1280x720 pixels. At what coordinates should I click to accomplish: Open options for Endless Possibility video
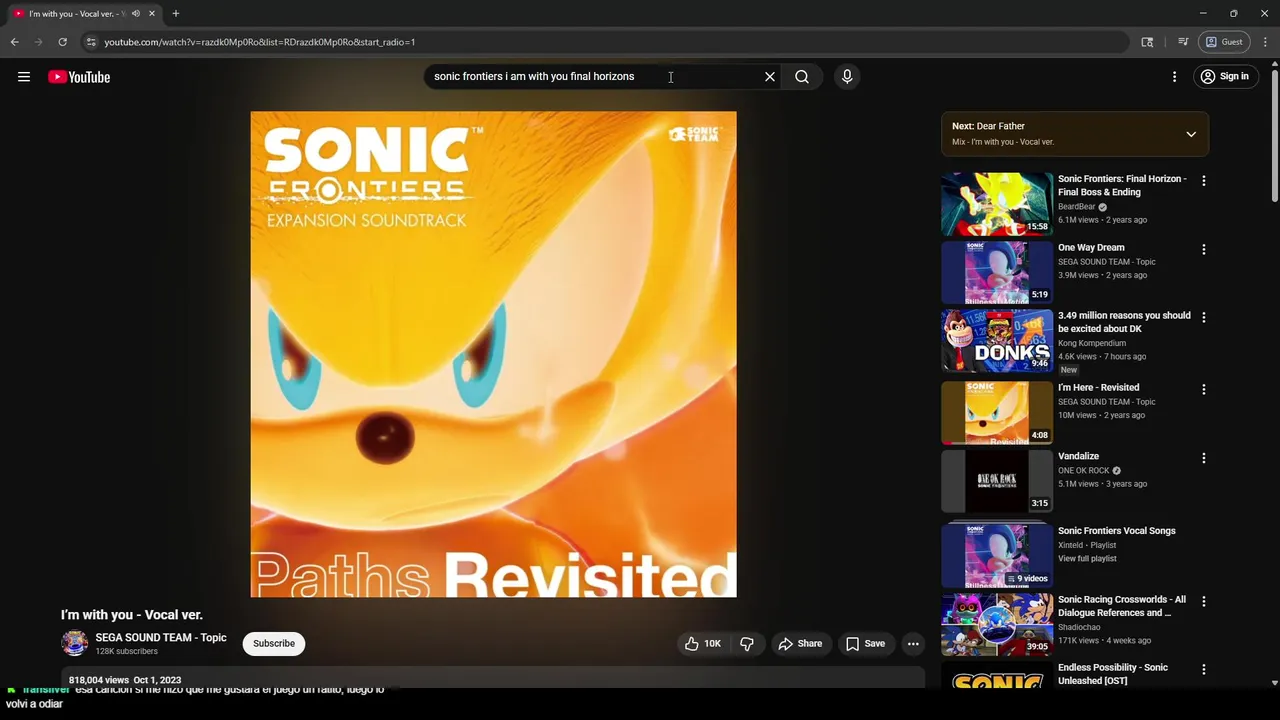(1204, 669)
